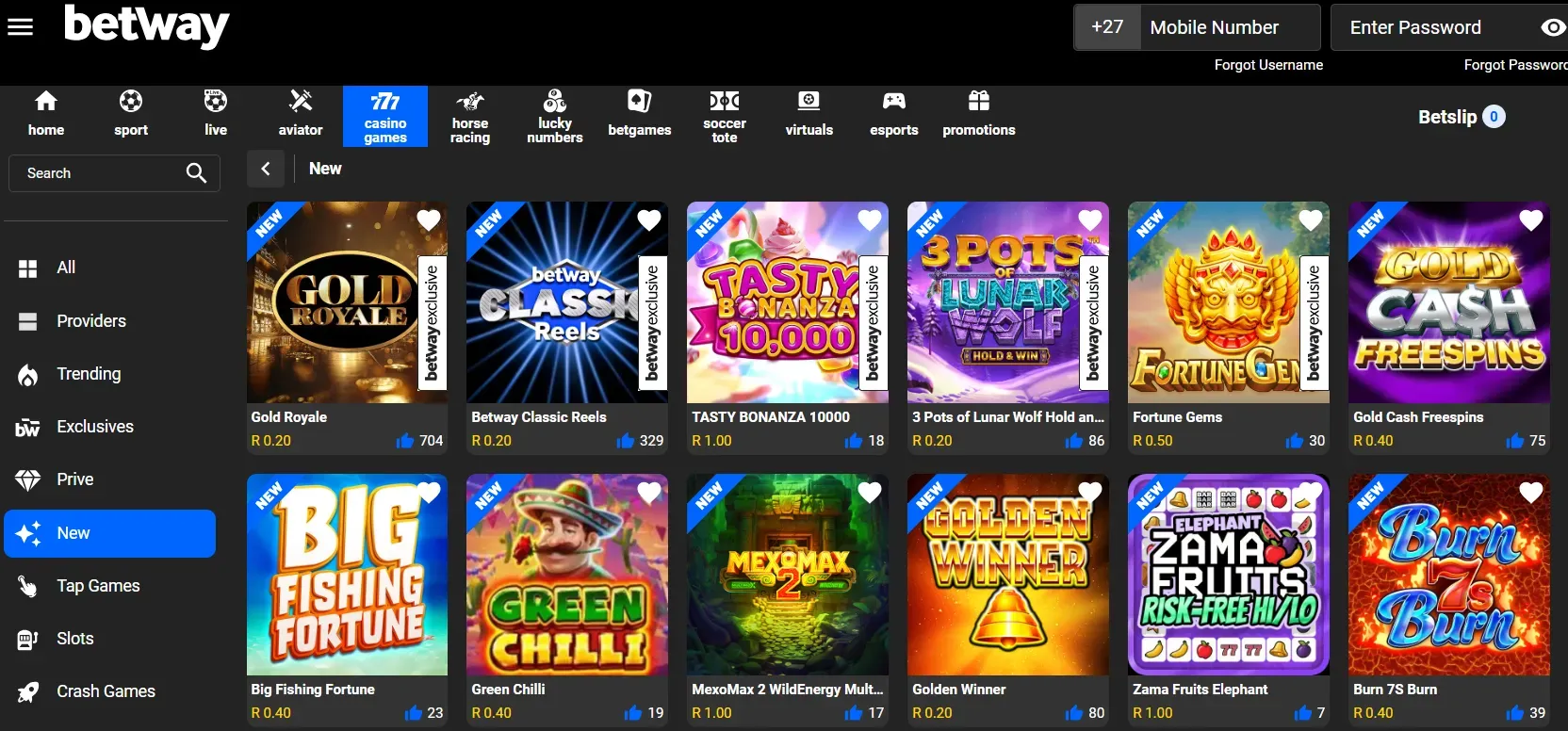Open Gold Royale game thumbnail

tap(347, 302)
